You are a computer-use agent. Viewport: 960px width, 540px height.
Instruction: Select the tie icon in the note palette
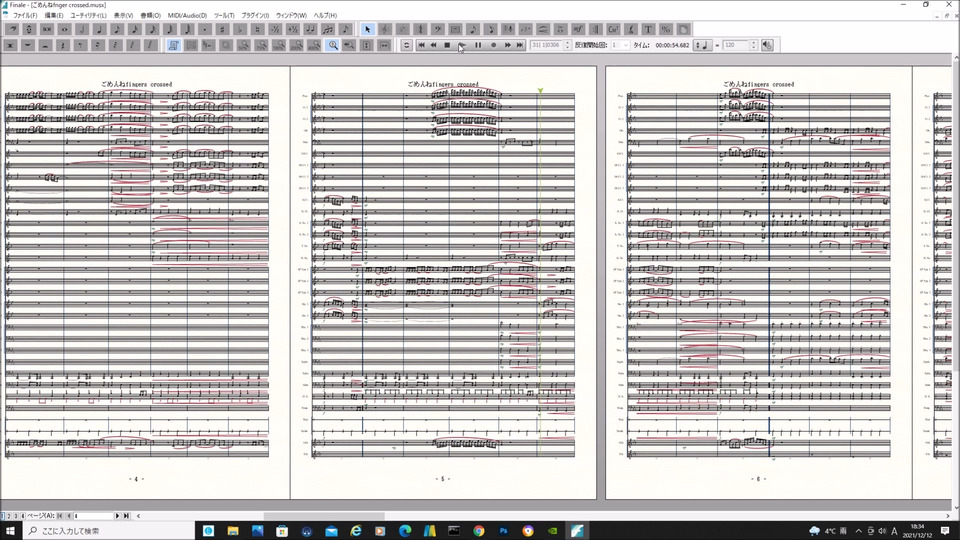pos(310,29)
